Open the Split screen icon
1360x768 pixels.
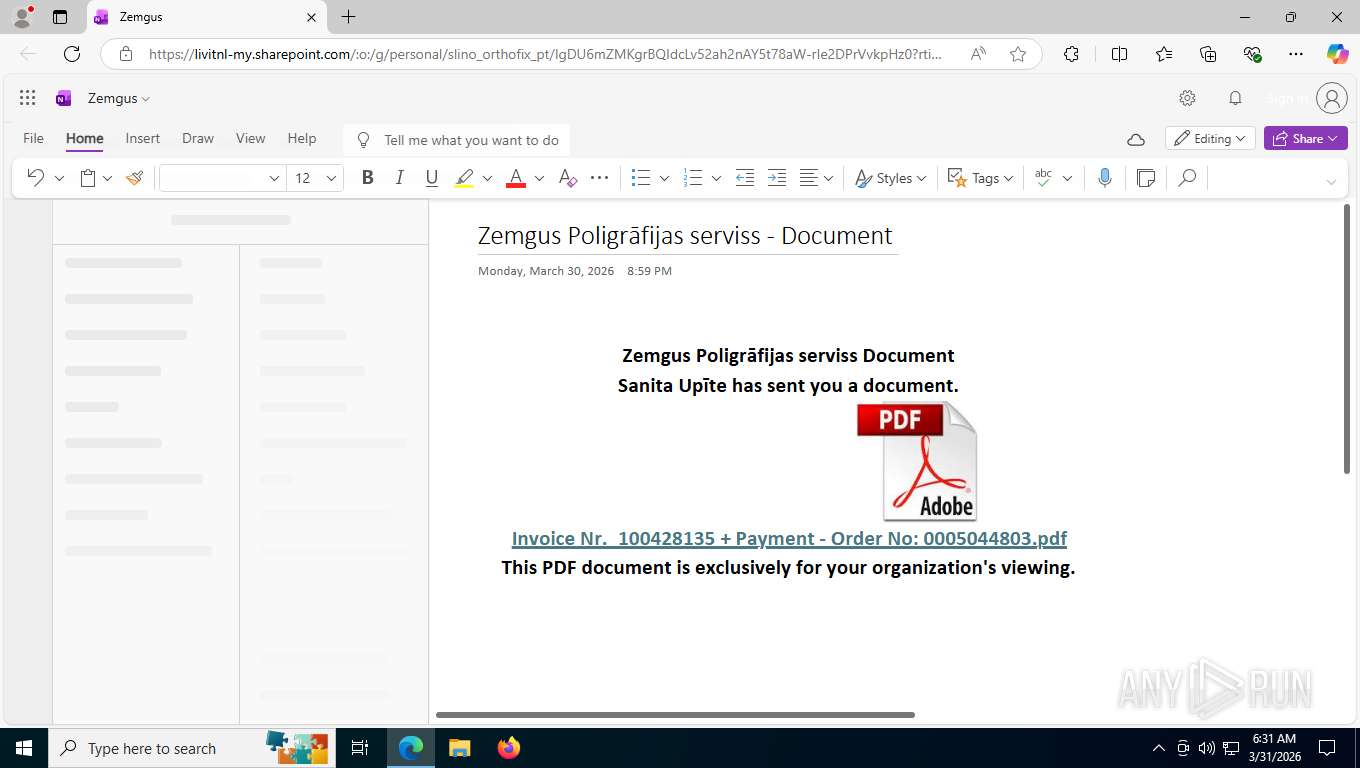1119,54
